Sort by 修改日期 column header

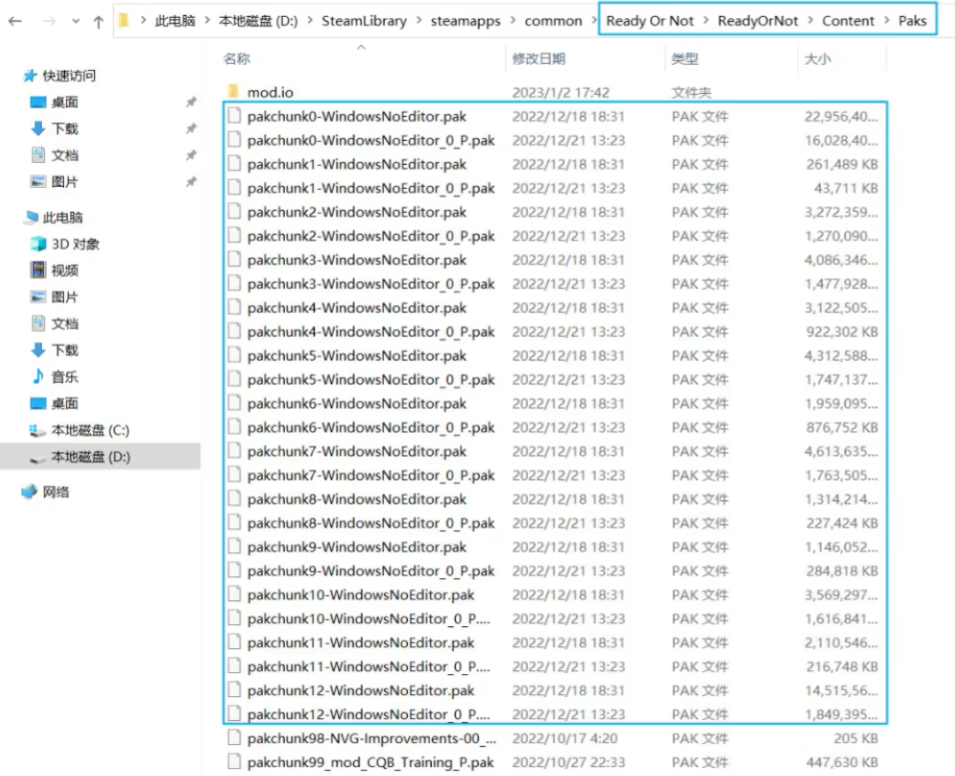pos(538,58)
